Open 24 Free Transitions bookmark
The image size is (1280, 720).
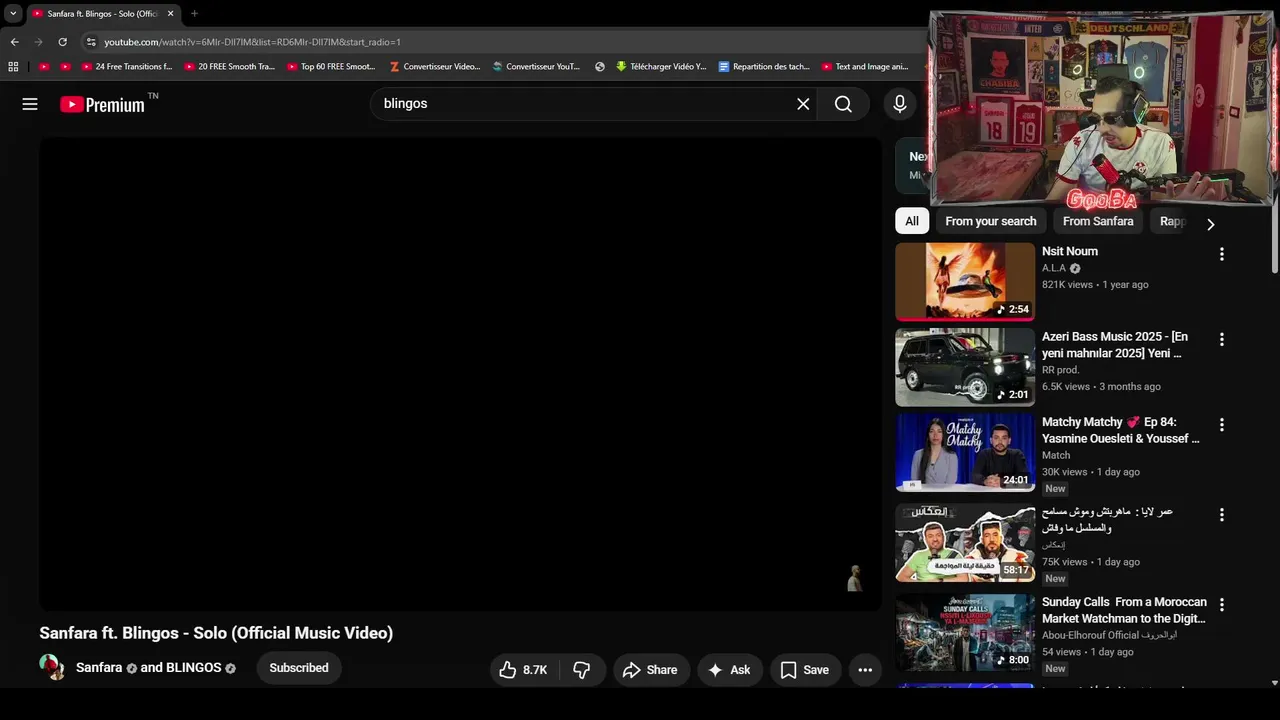(127, 67)
